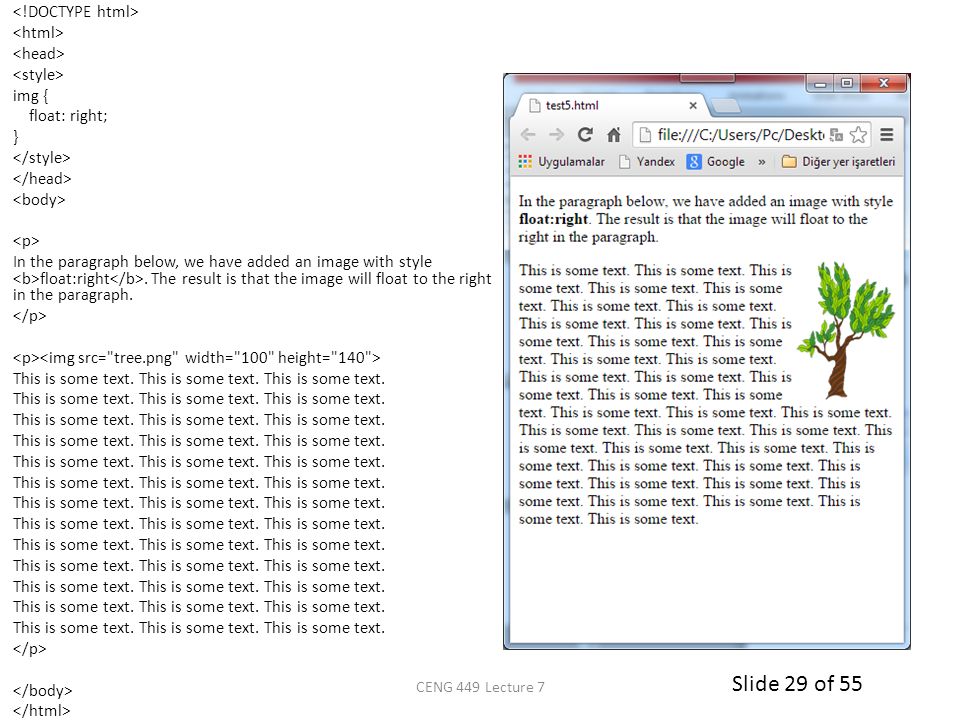Select the test5.html tab

[611, 105]
